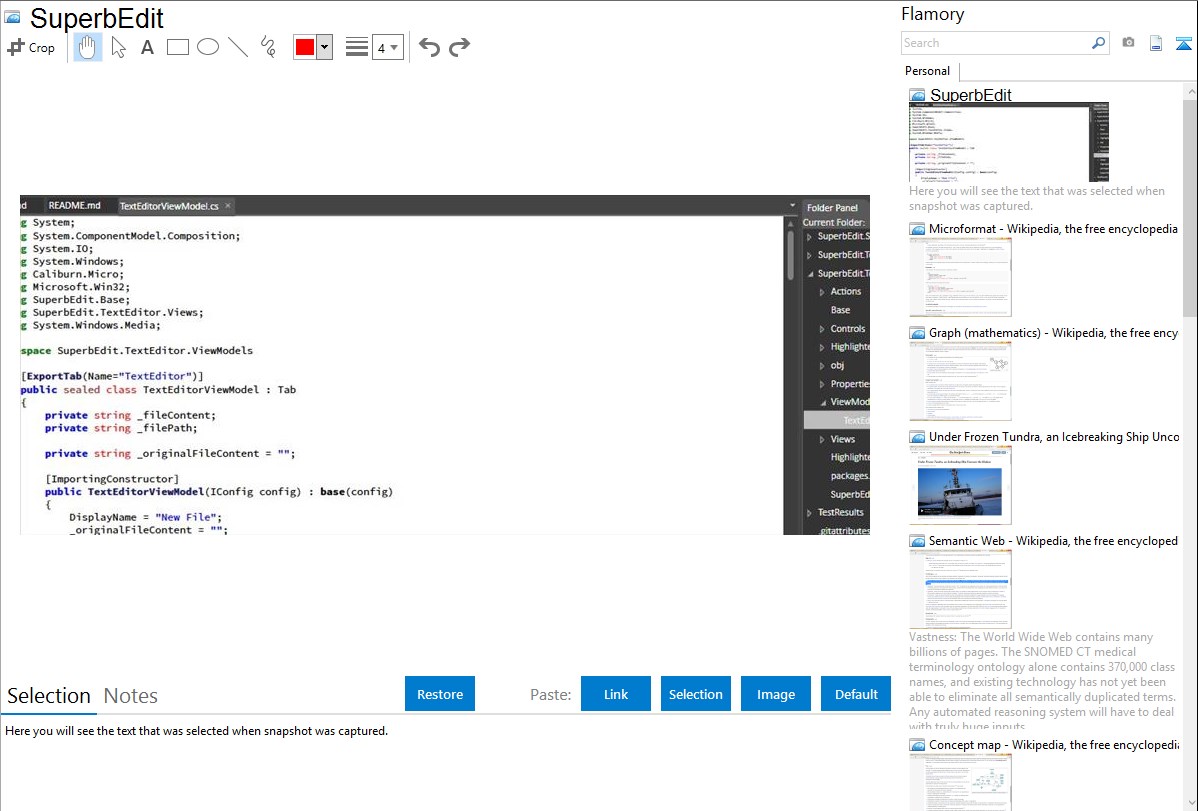Click the selected-text placeholder in the Selection pane
This screenshot has width=1198, height=811.
pyautogui.click(x=196, y=731)
